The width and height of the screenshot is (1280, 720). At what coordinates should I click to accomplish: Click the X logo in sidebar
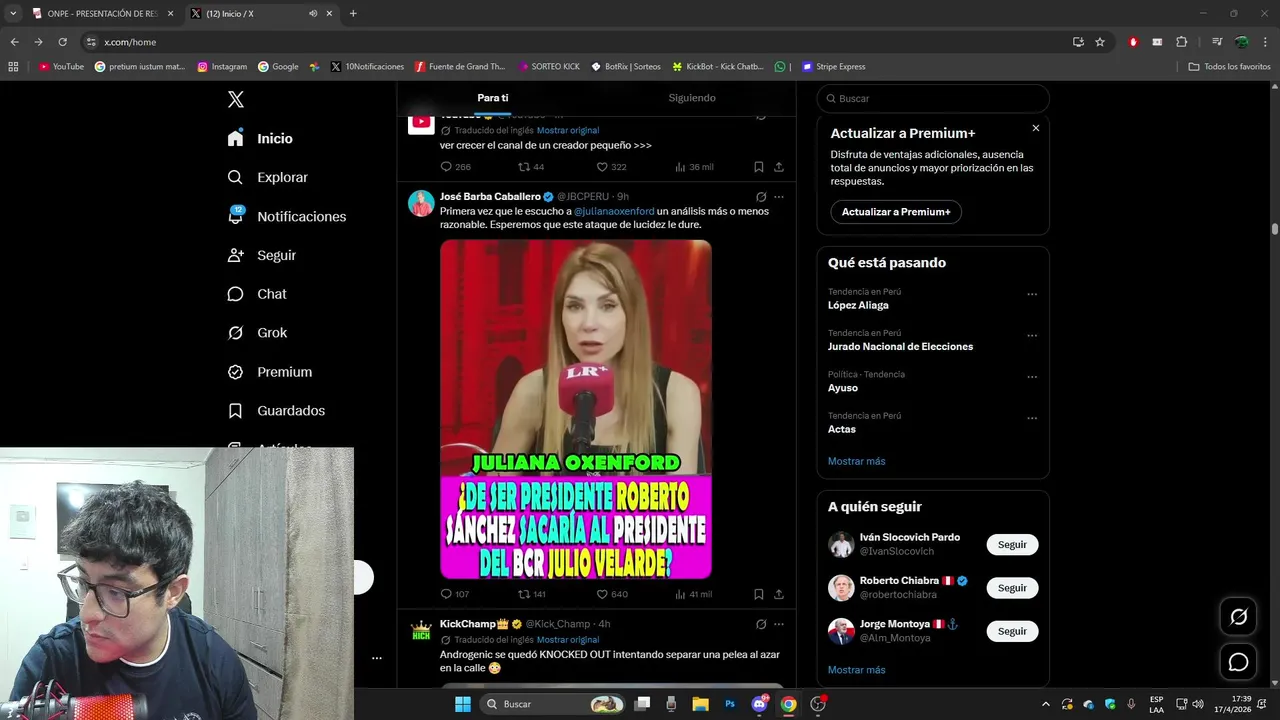(235, 99)
